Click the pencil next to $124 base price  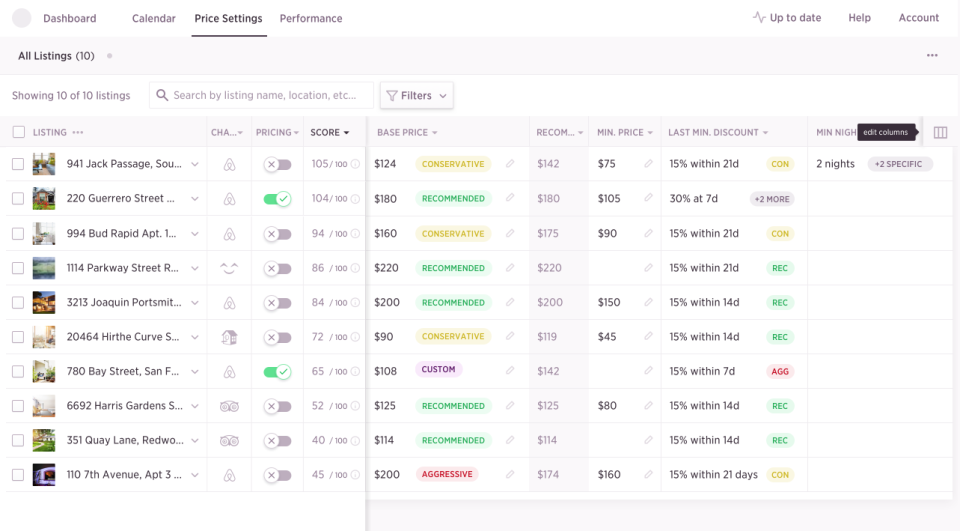510,164
